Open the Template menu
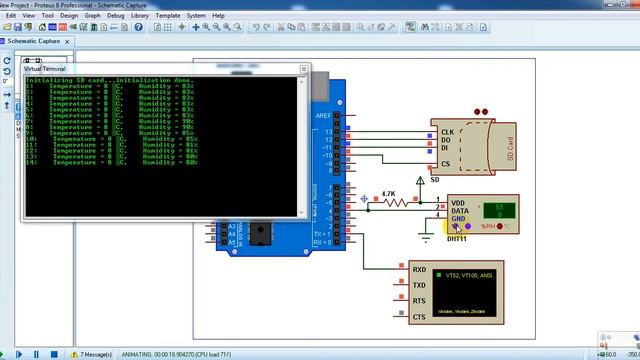The image size is (640, 360). [x=168, y=16]
